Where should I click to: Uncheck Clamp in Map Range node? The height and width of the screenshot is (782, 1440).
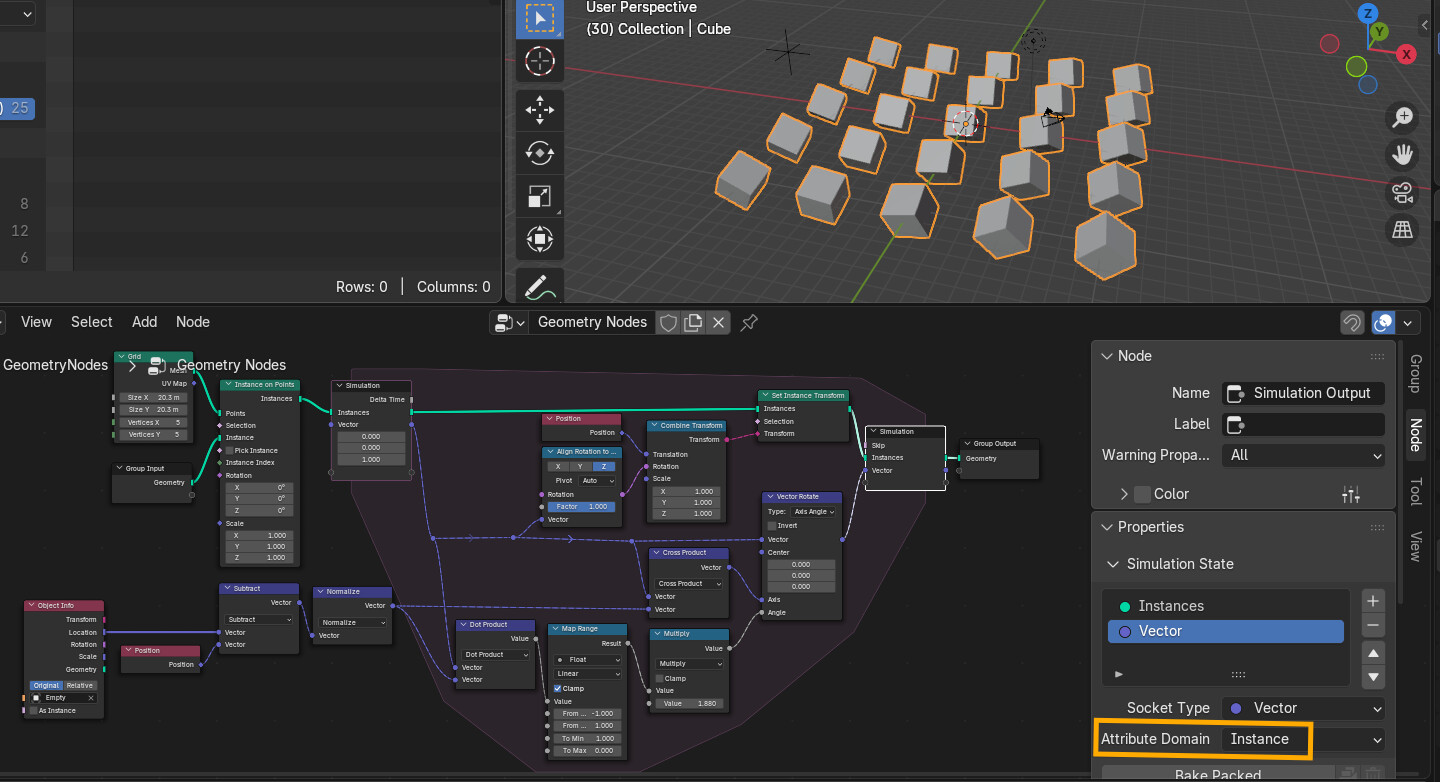point(558,689)
